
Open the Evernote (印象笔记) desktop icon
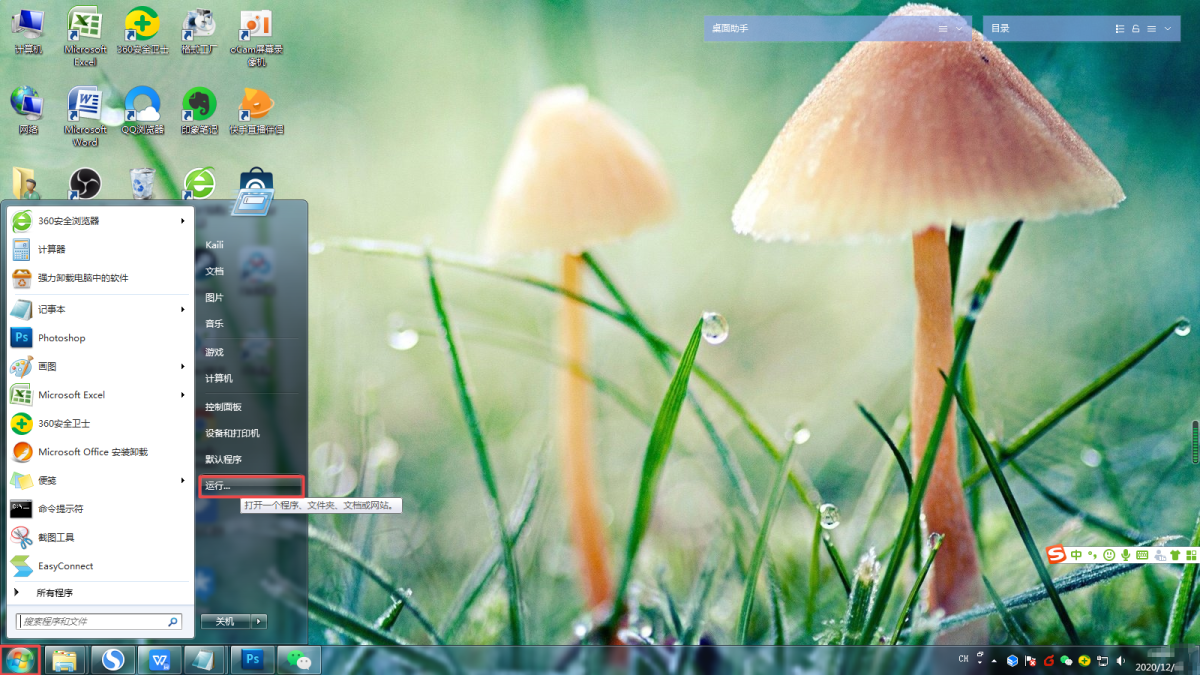199,103
